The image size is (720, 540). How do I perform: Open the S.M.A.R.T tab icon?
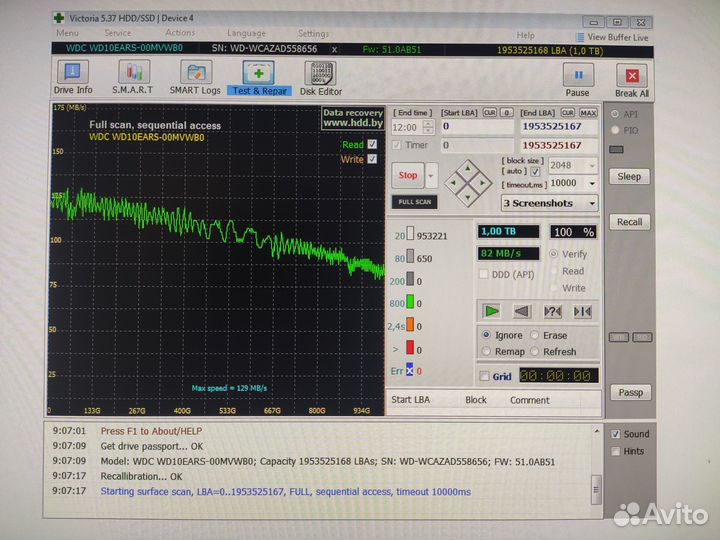[x=133, y=78]
